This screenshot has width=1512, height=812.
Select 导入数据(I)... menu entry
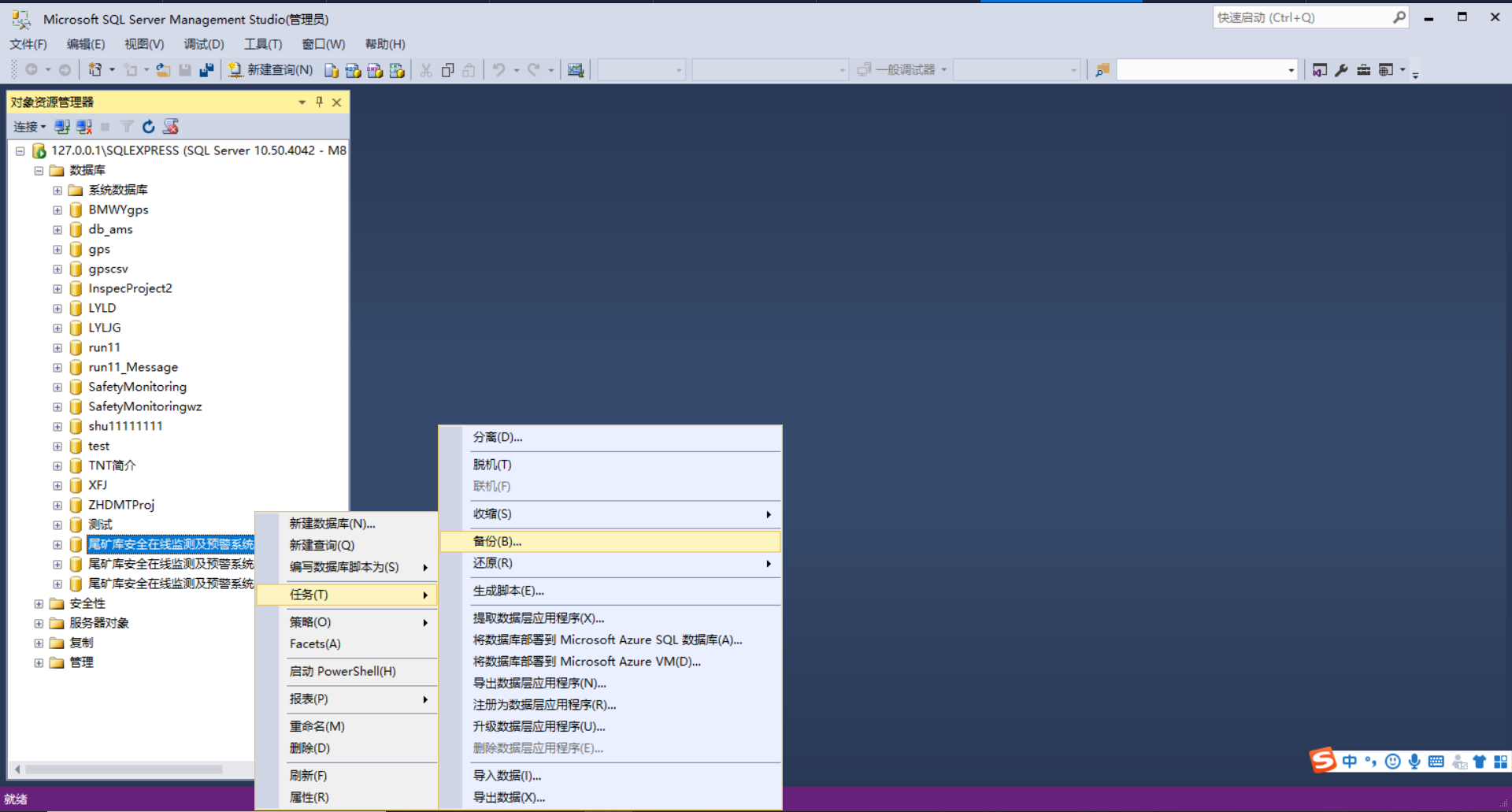[x=610, y=776]
